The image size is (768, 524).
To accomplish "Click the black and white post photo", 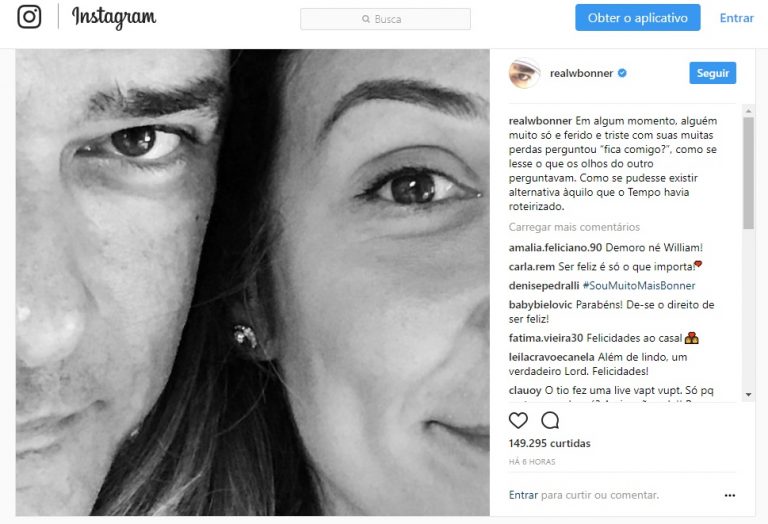I will (252, 282).
